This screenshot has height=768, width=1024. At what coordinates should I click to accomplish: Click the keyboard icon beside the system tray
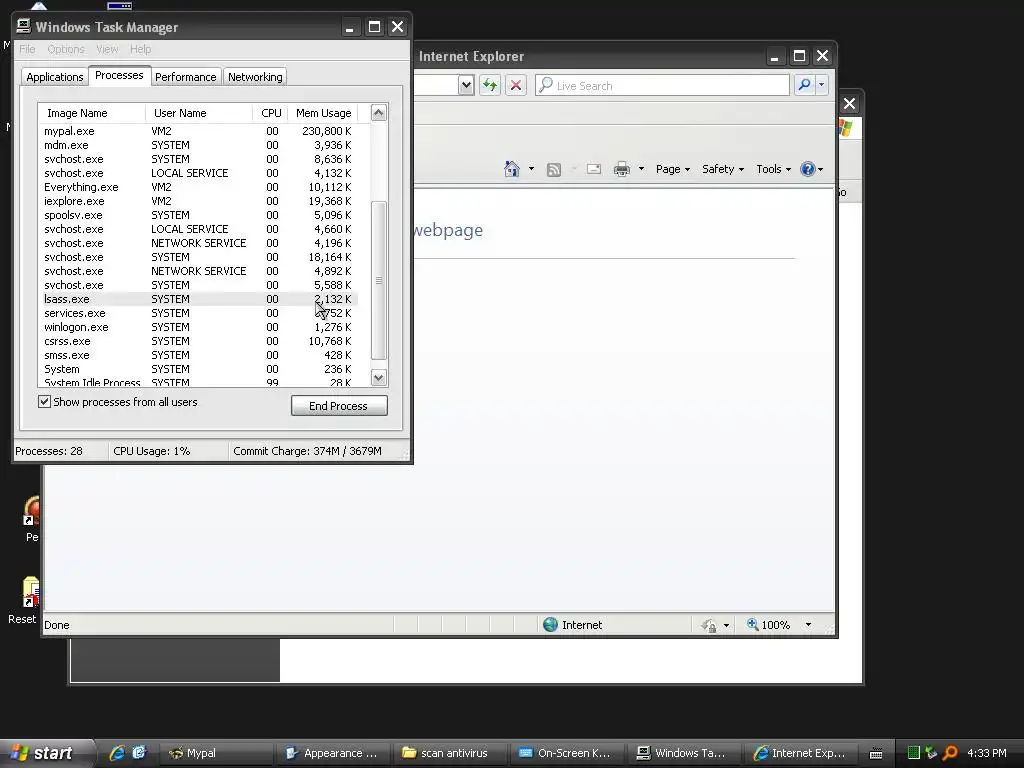click(x=876, y=754)
